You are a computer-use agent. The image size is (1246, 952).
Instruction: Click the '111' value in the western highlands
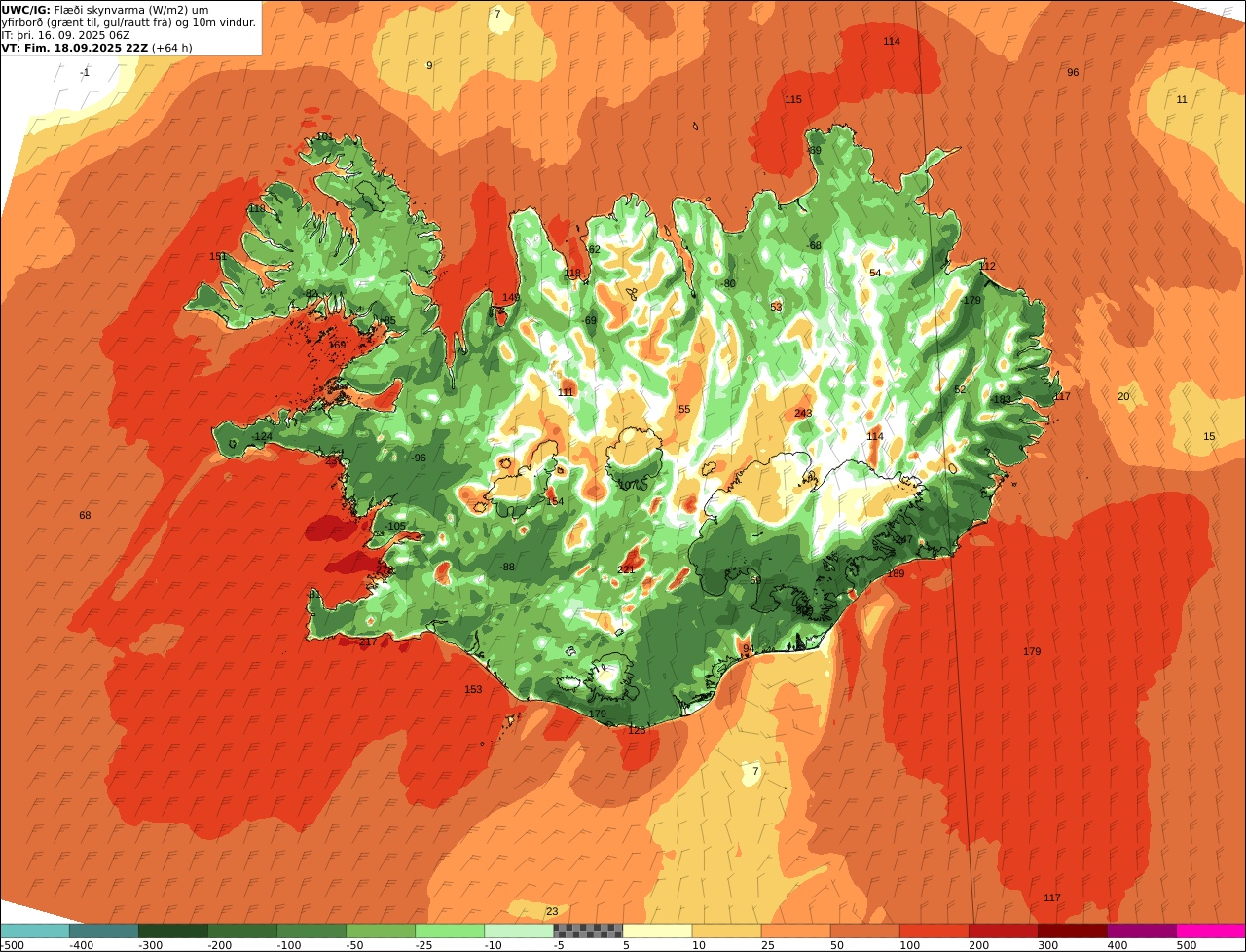pos(566,392)
